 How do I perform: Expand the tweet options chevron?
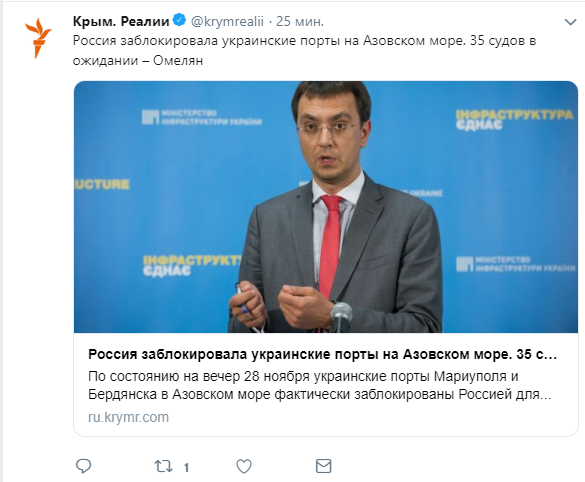570,22
